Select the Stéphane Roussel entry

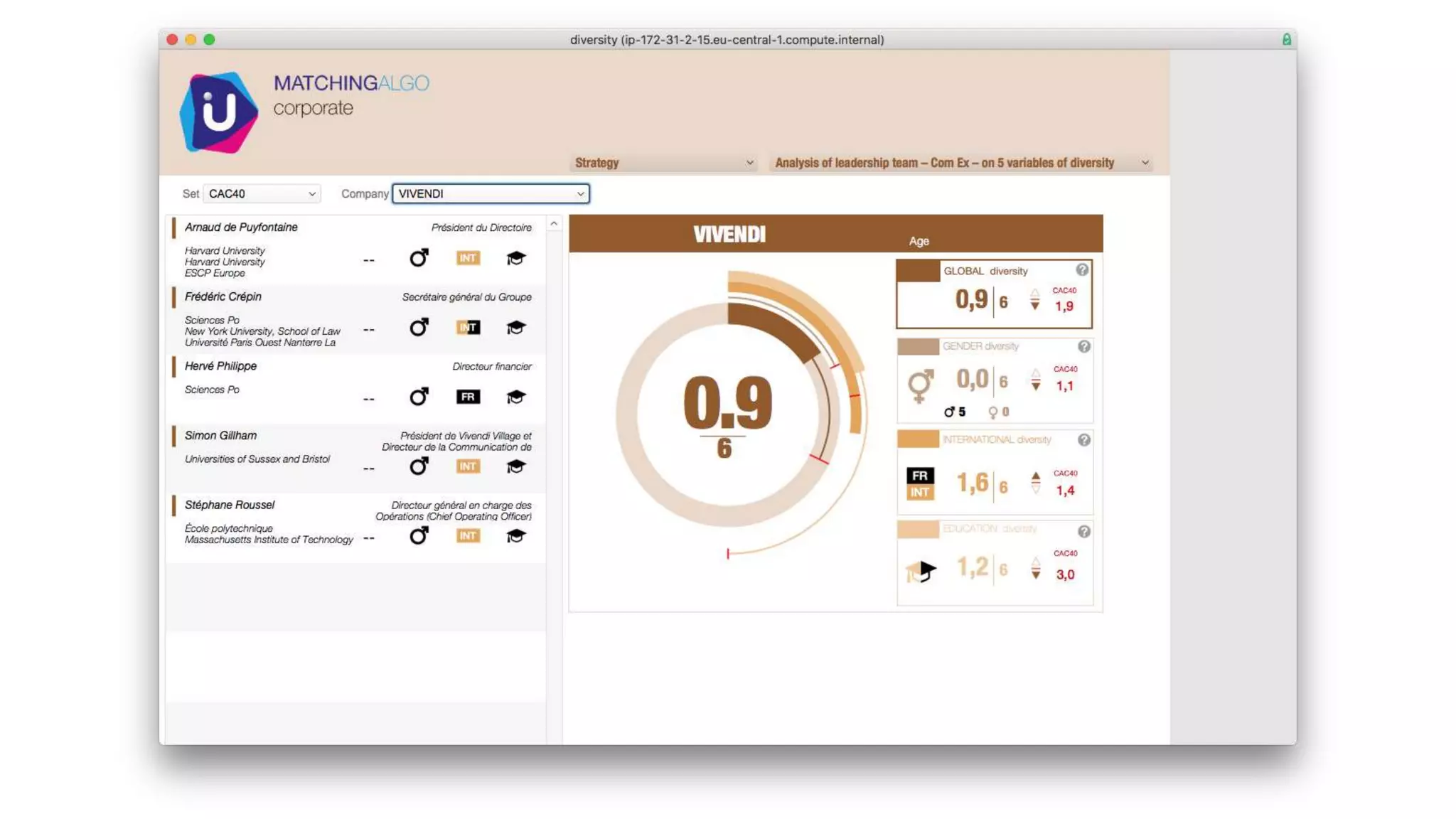coord(229,505)
